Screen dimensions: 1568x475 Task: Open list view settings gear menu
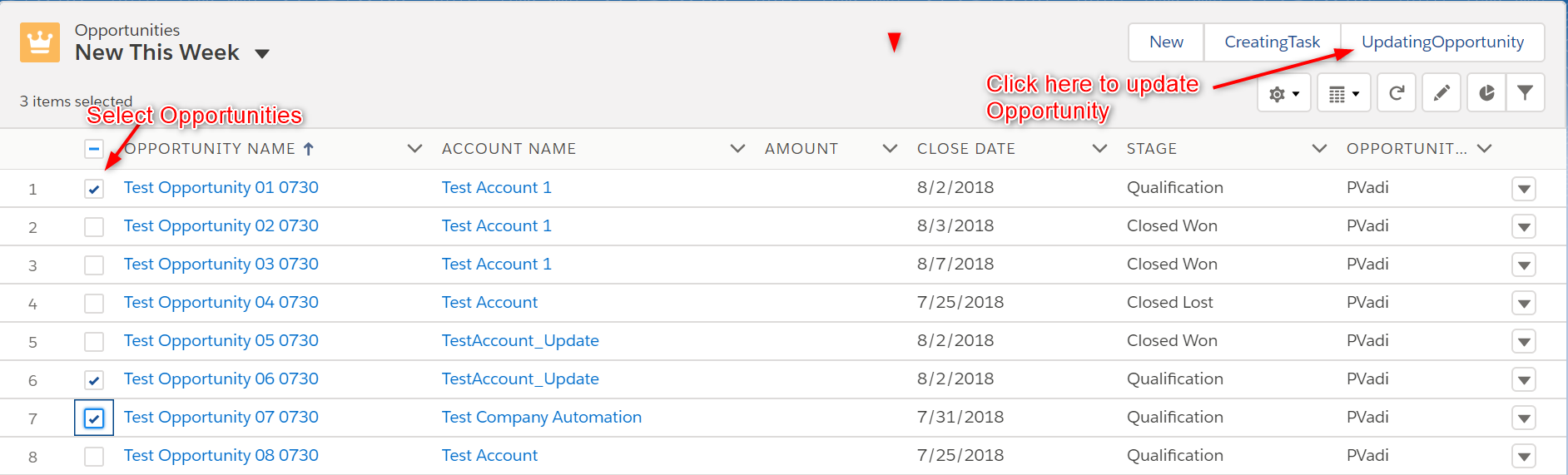(1284, 93)
